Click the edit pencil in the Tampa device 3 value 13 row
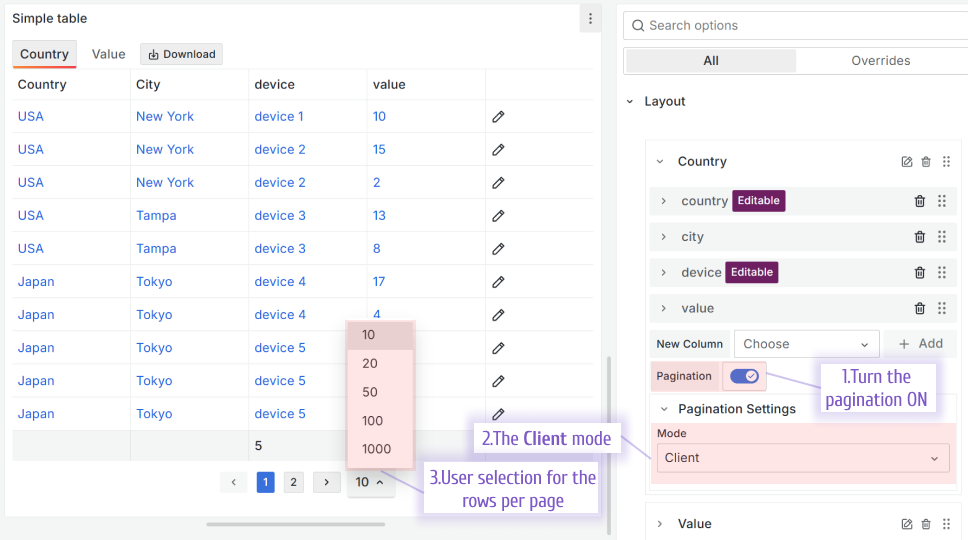Image resolution: width=968 pixels, height=540 pixels. [498, 216]
